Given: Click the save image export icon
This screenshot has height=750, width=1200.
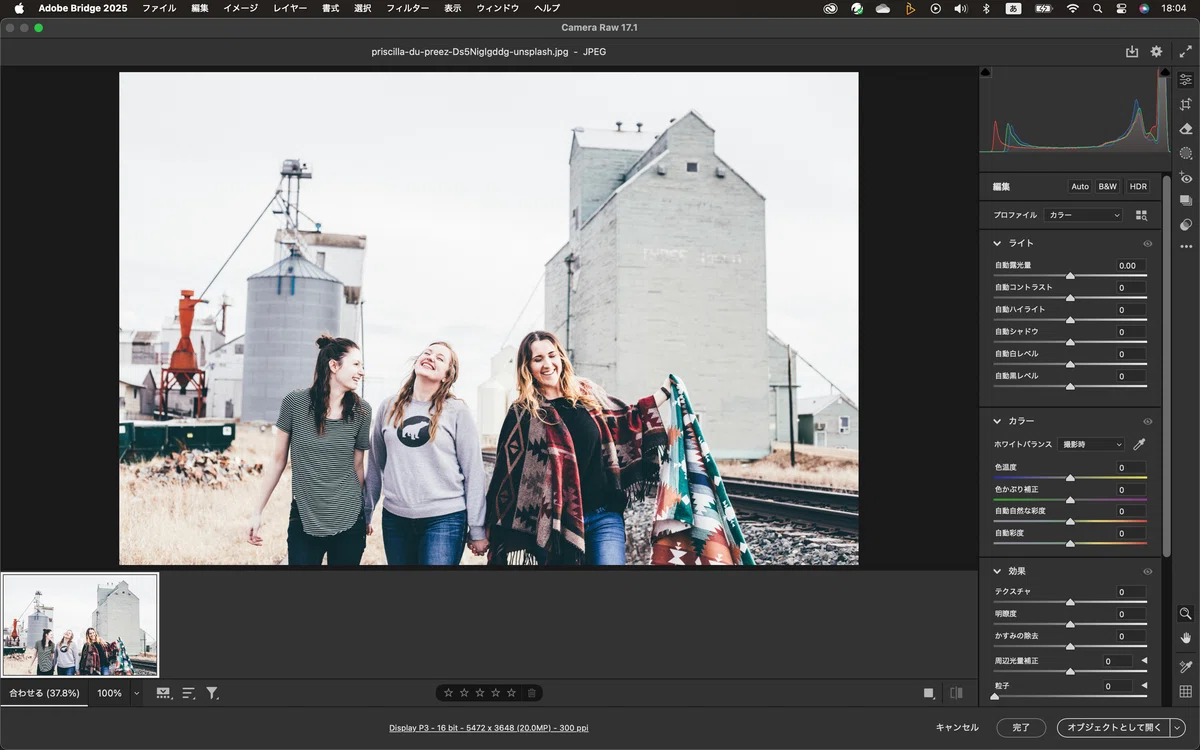Looking at the screenshot, I should point(1132,52).
